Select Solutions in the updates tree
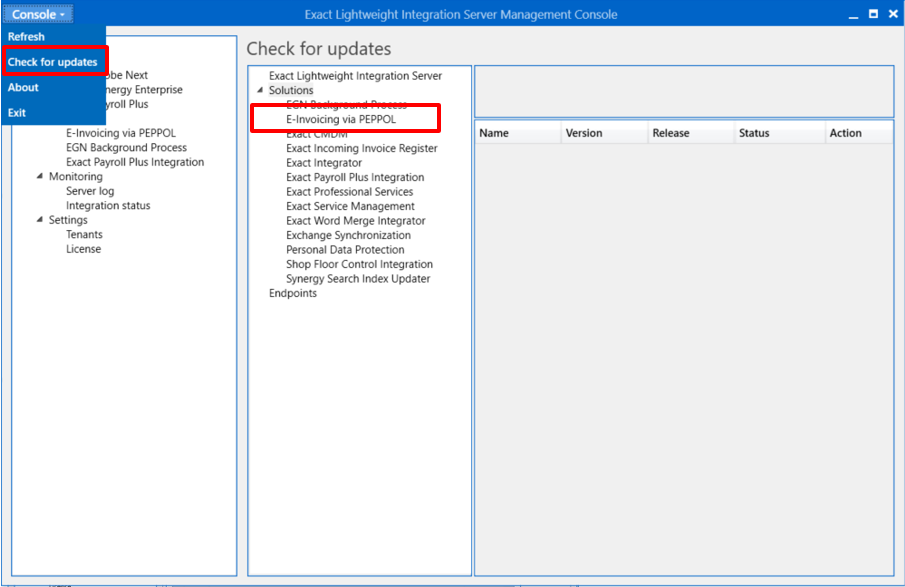The height and width of the screenshot is (587, 905). [291, 90]
